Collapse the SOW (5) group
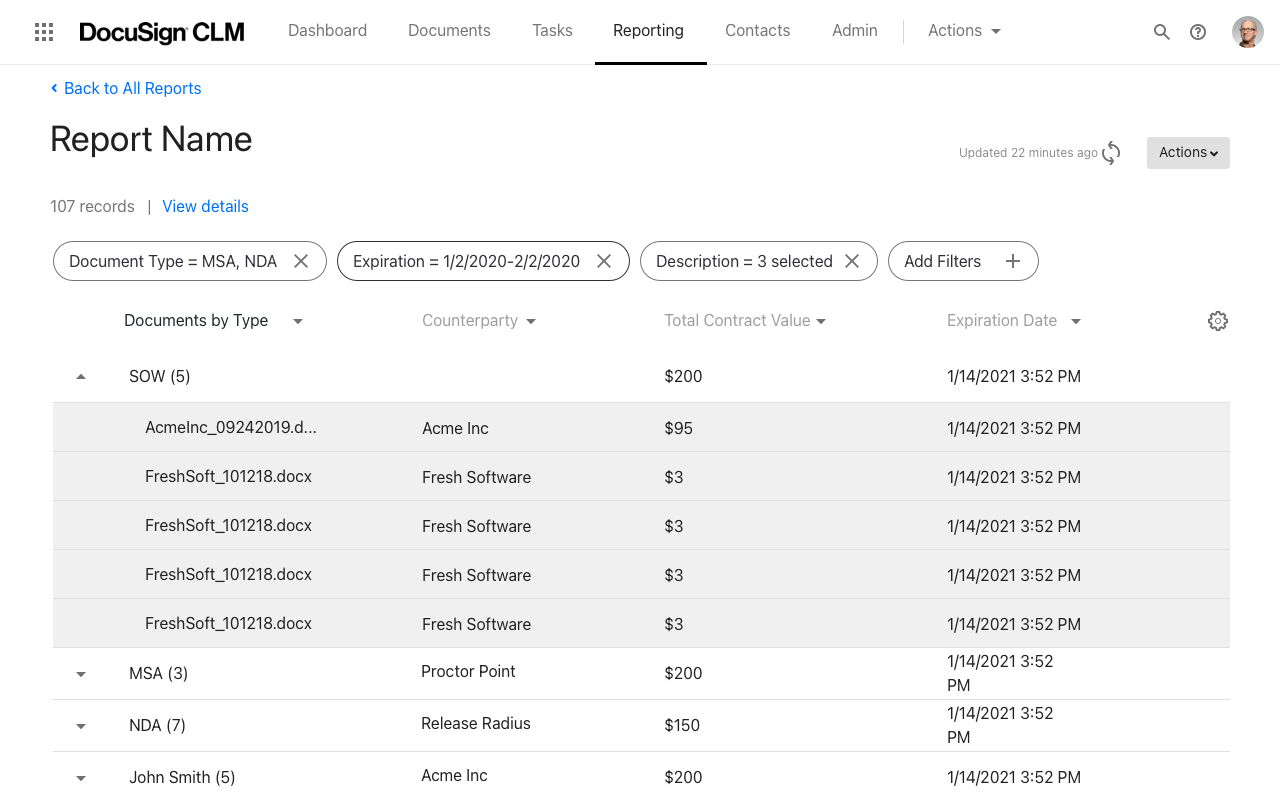Image resolution: width=1280 pixels, height=800 pixels. coord(81,377)
